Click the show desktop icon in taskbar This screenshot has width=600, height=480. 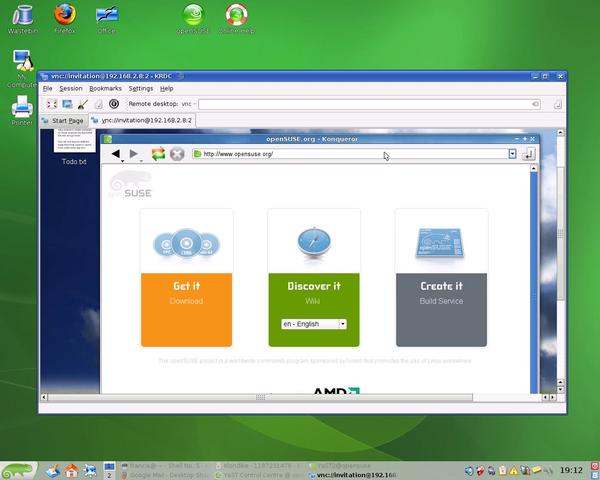click(53, 471)
